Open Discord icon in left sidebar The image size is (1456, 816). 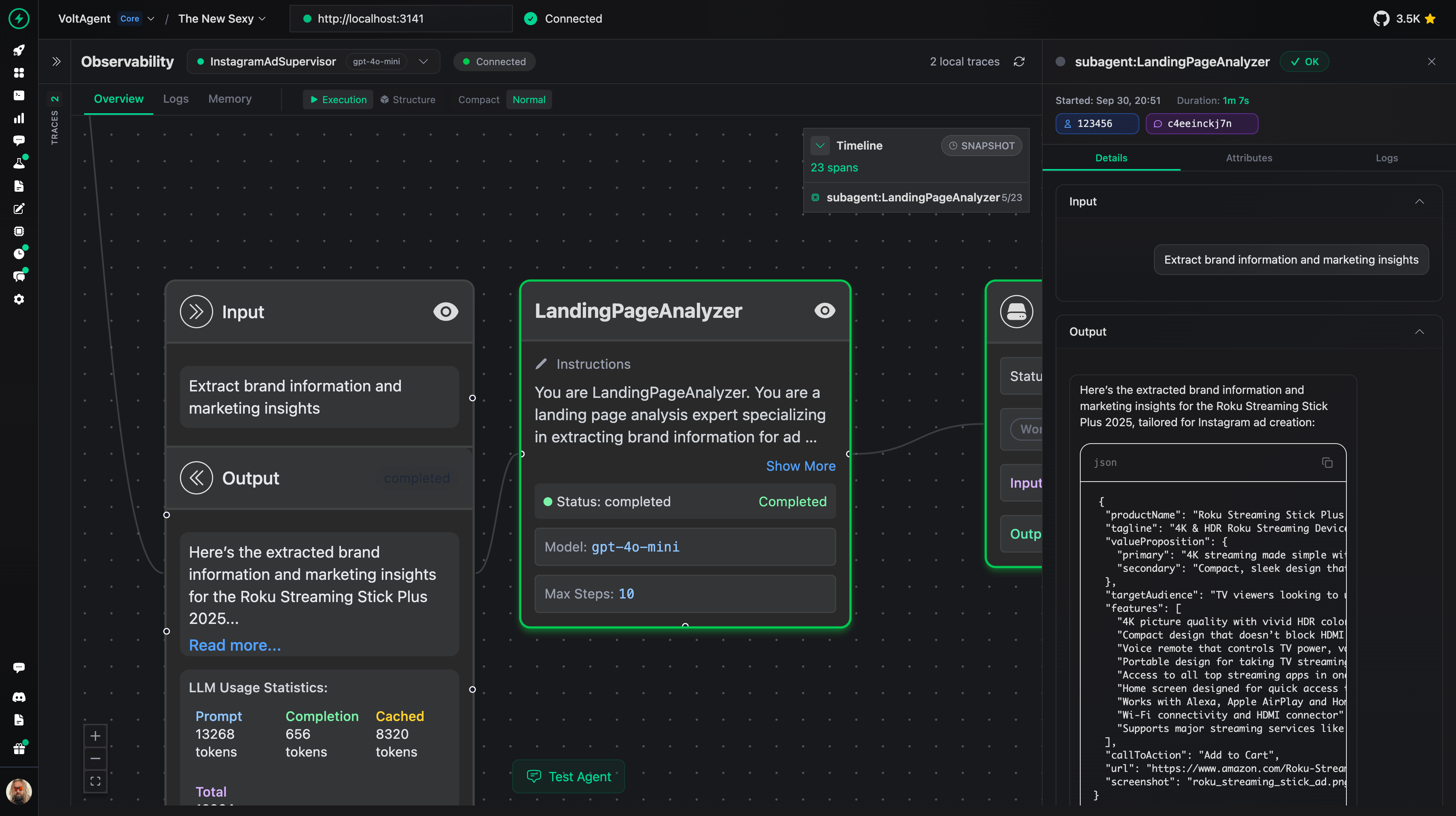point(19,697)
